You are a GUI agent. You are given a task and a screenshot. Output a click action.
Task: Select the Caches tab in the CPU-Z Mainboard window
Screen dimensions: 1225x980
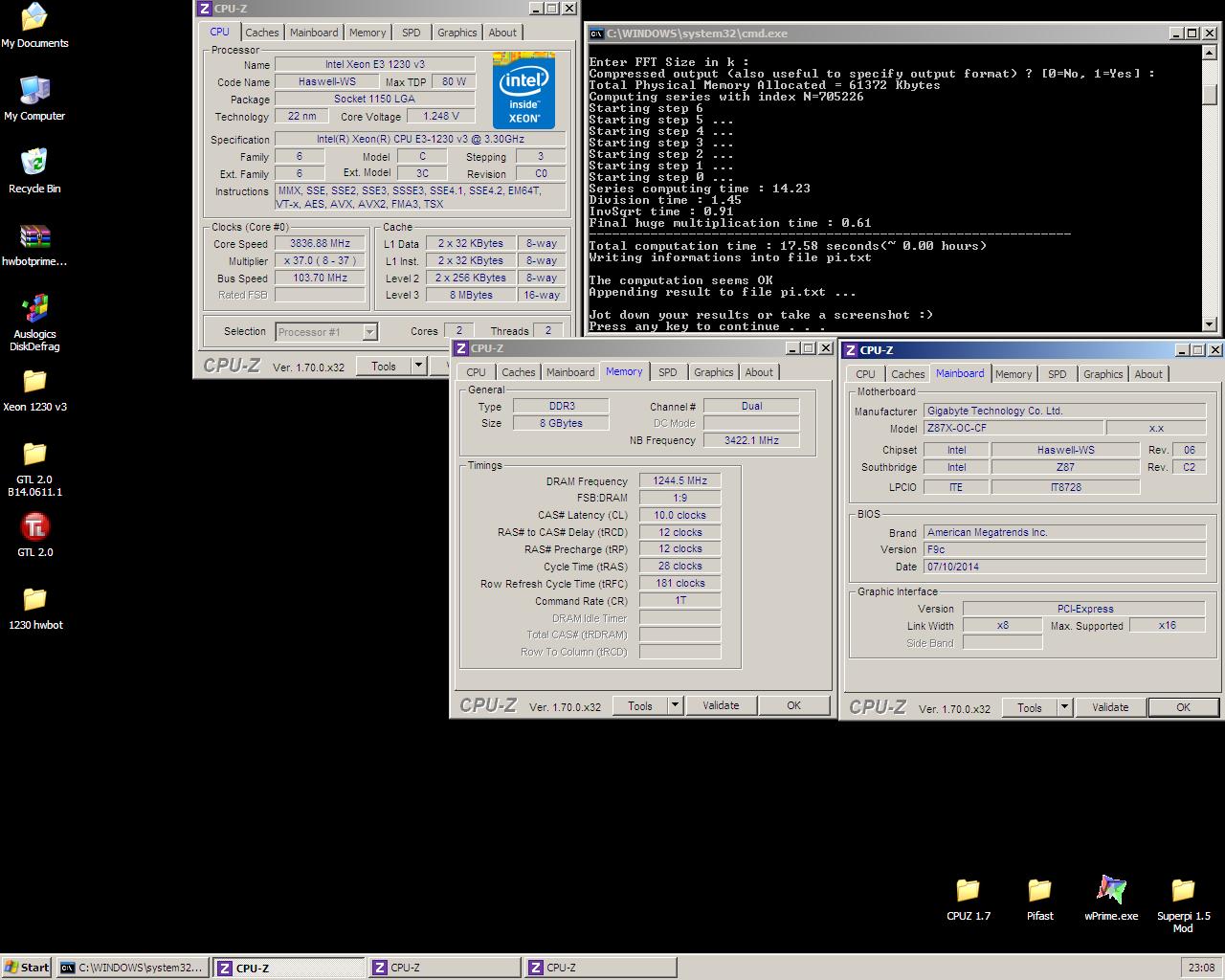(907, 374)
